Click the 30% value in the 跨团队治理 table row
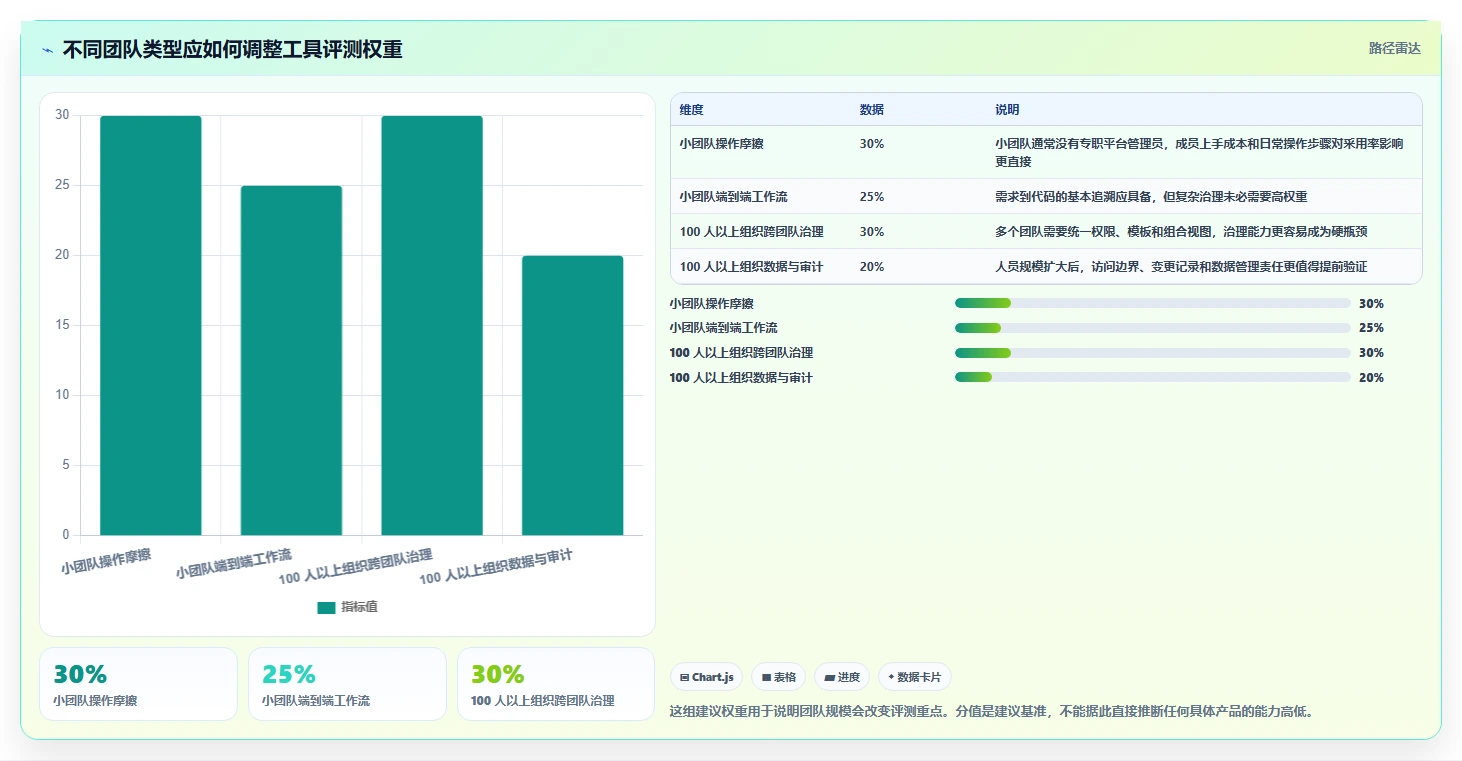This screenshot has height=761, width=1462. click(x=871, y=232)
